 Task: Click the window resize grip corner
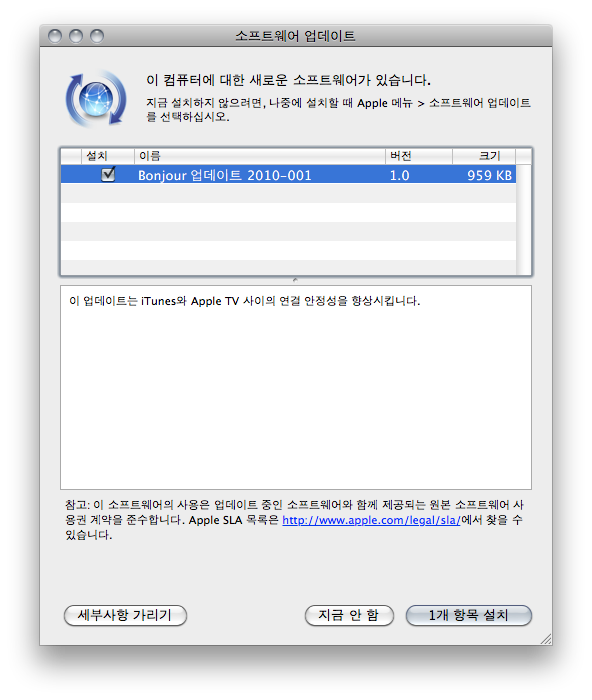point(546,639)
